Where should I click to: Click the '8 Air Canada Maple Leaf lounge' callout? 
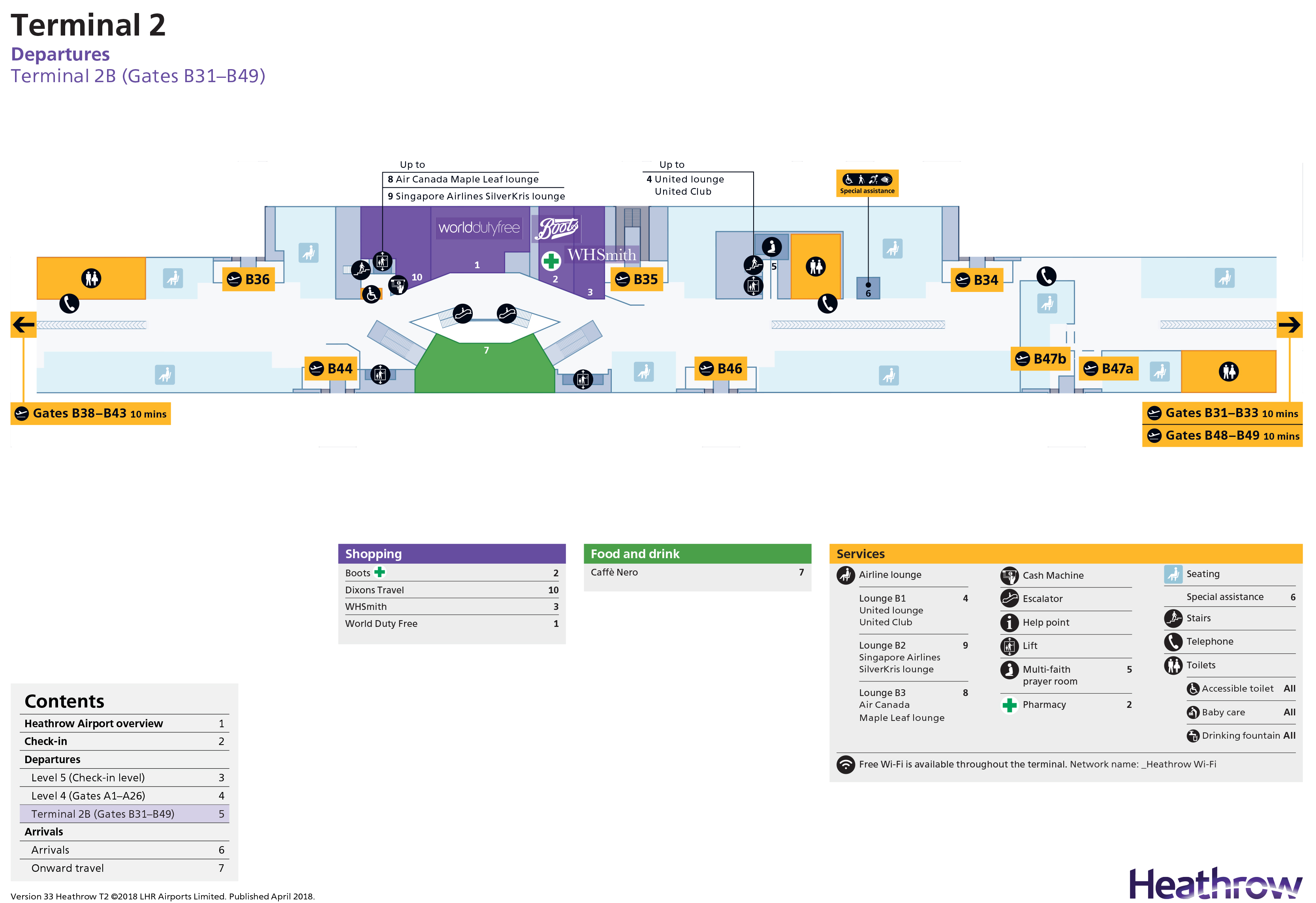[x=462, y=180]
